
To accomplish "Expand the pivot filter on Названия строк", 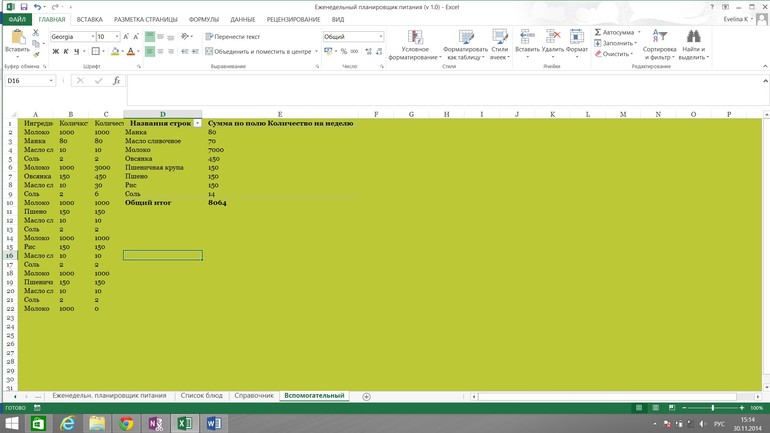I will coord(197,123).
